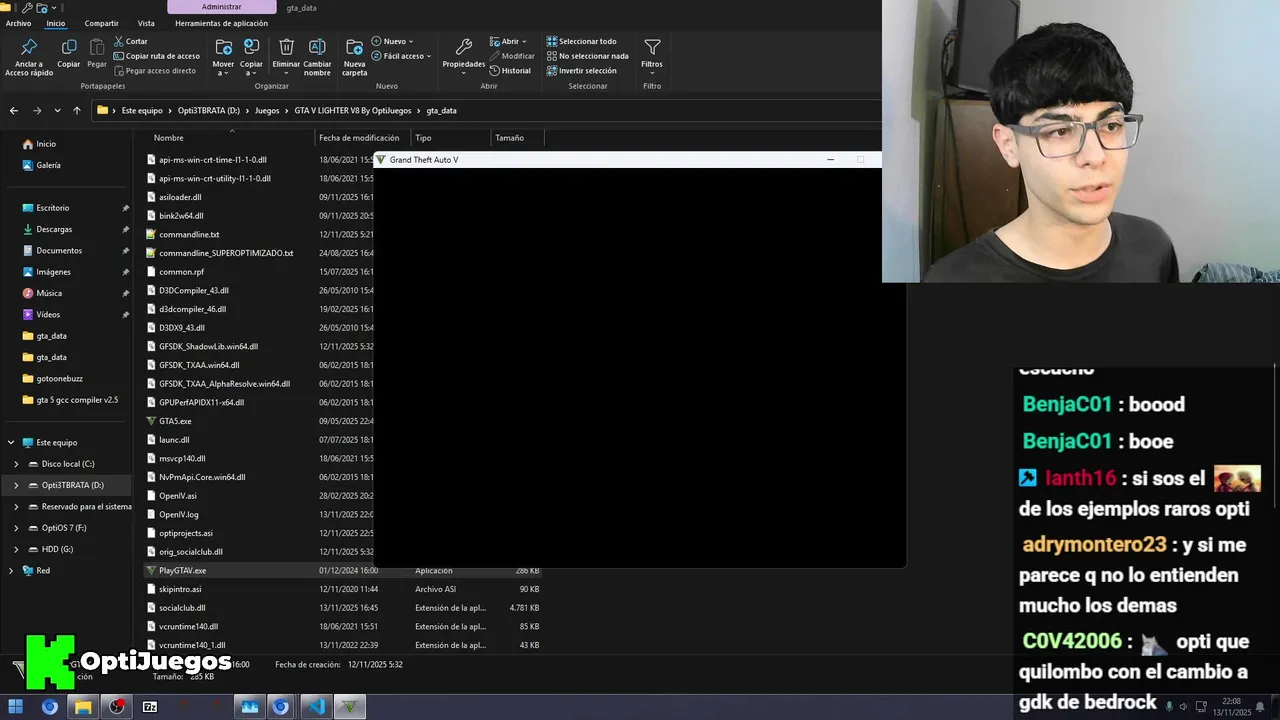Switch to GTA V taskbar icon

click(350, 707)
